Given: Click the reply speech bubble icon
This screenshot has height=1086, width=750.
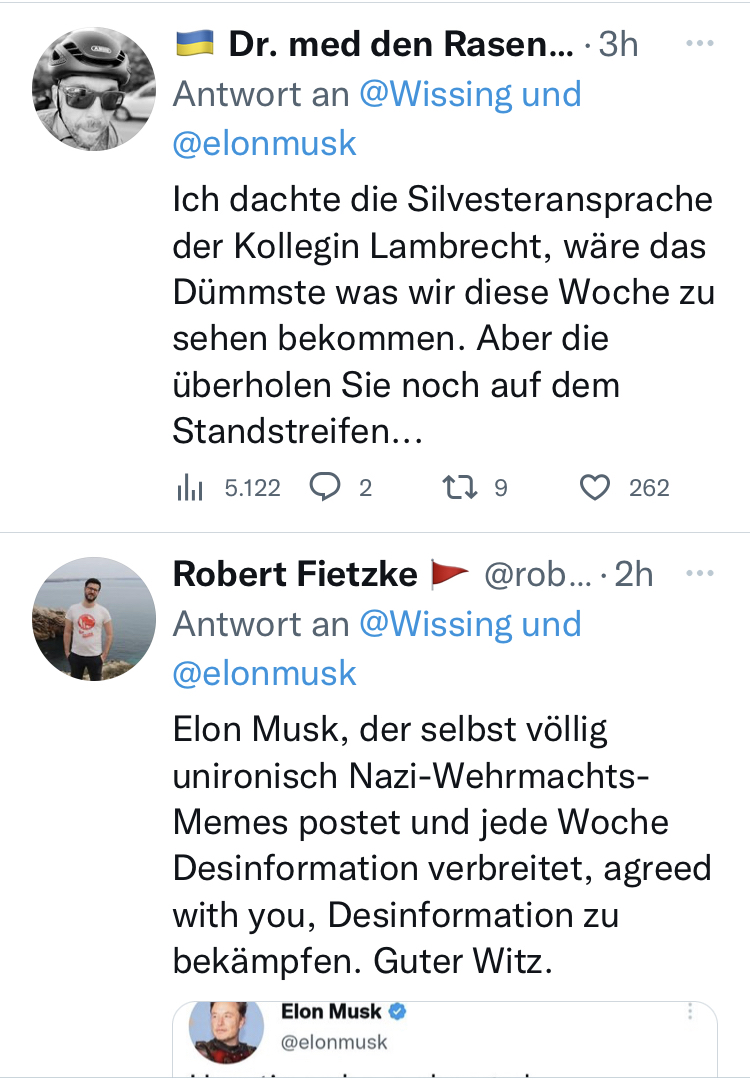Looking at the screenshot, I should (x=325, y=487).
